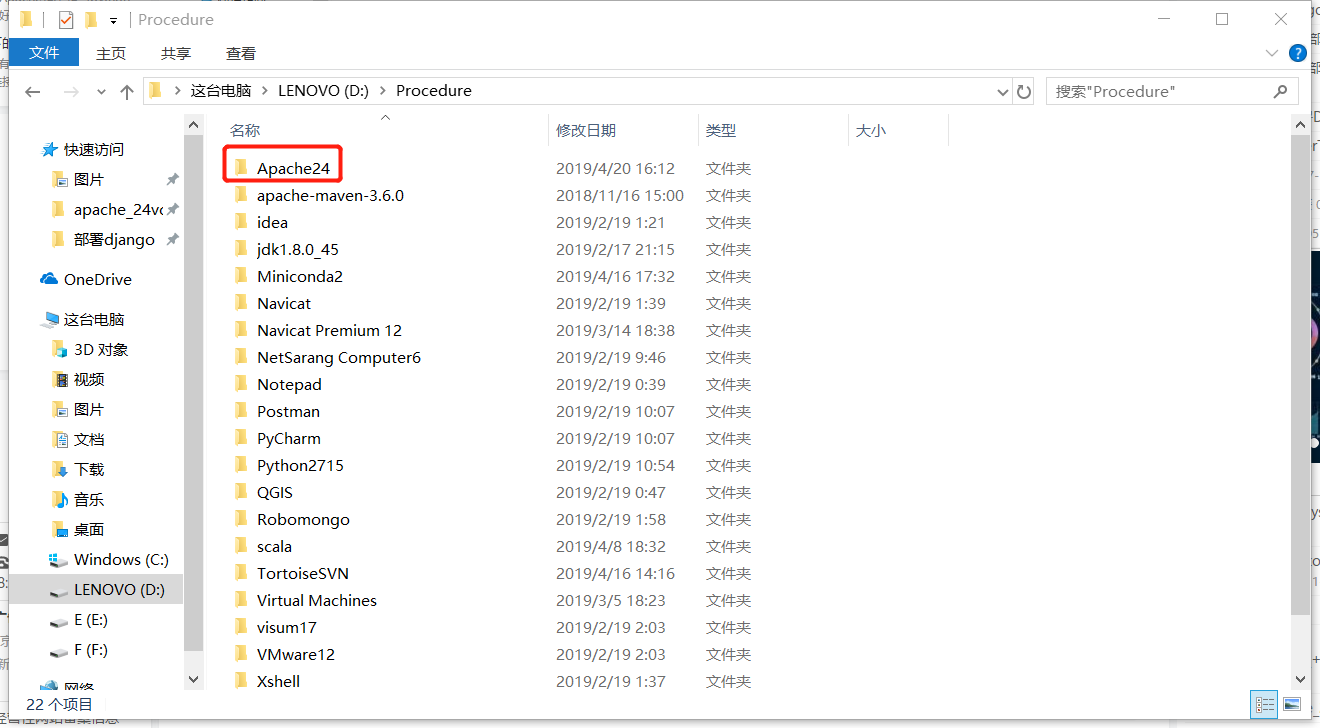Open the Properties icon on quick access toolbar
The image size is (1320, 728).
point(66,18)
